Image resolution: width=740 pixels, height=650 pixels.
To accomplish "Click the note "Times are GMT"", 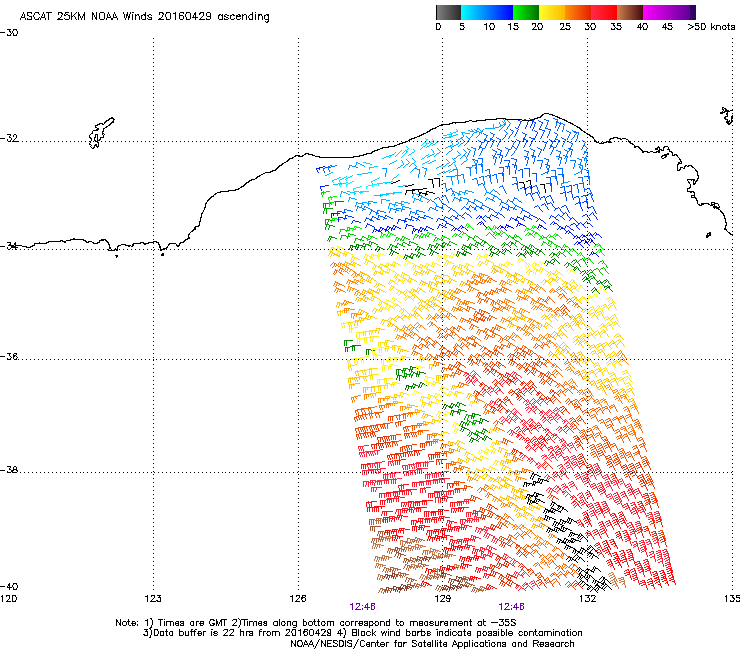I will pyautogui.click(x=192, y=623).
